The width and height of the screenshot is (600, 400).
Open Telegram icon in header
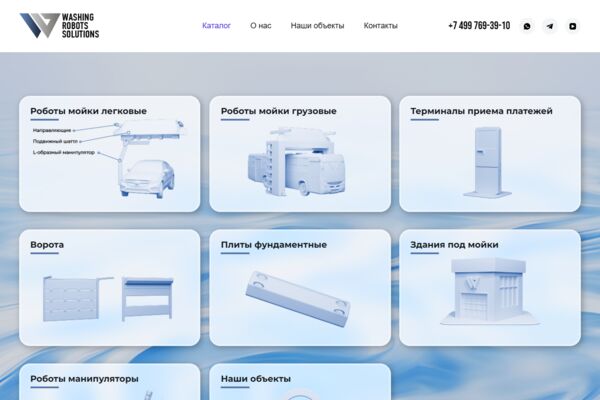(x=550, y=26)
